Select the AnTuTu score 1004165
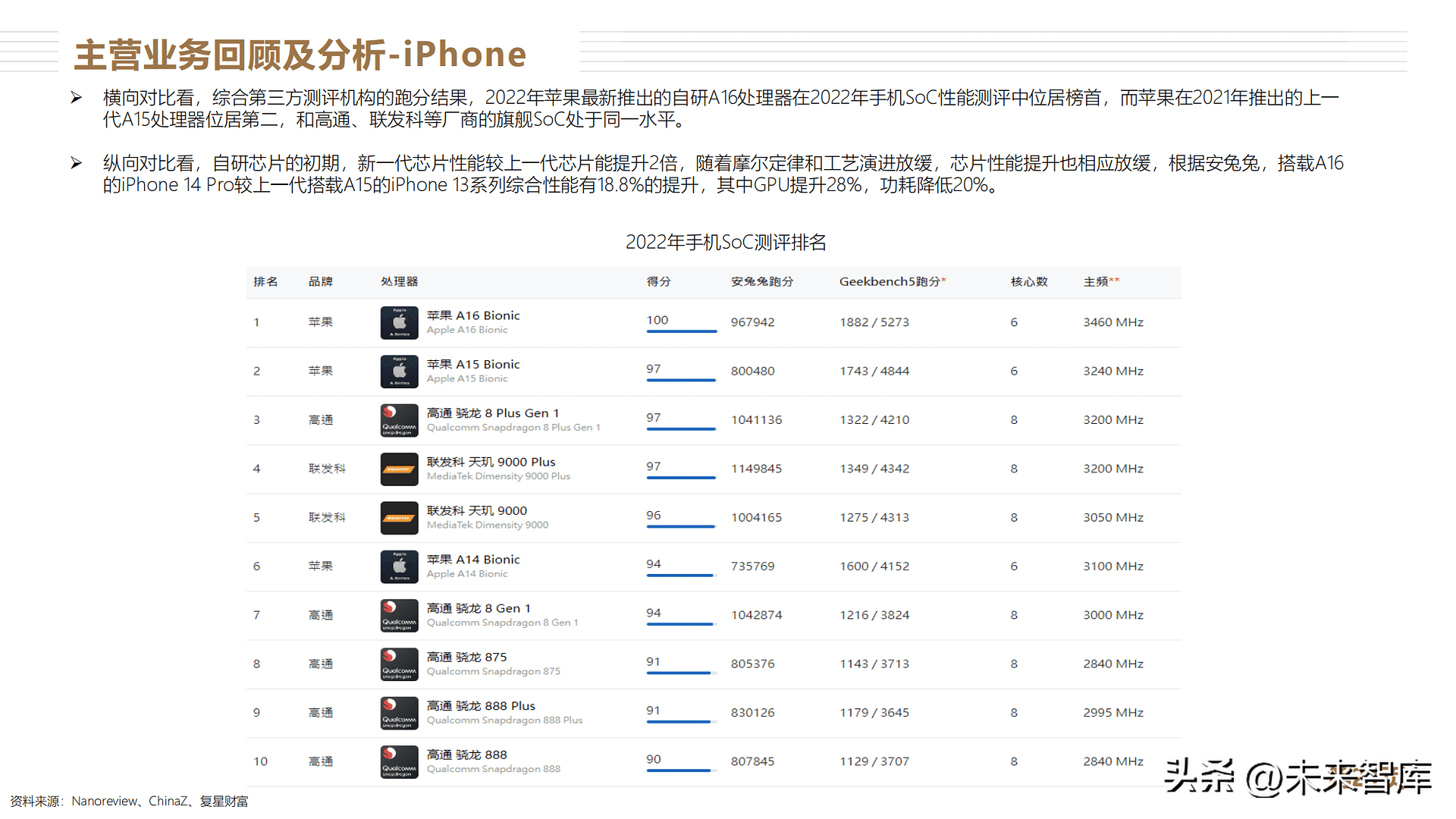 (x=756, y=517)
